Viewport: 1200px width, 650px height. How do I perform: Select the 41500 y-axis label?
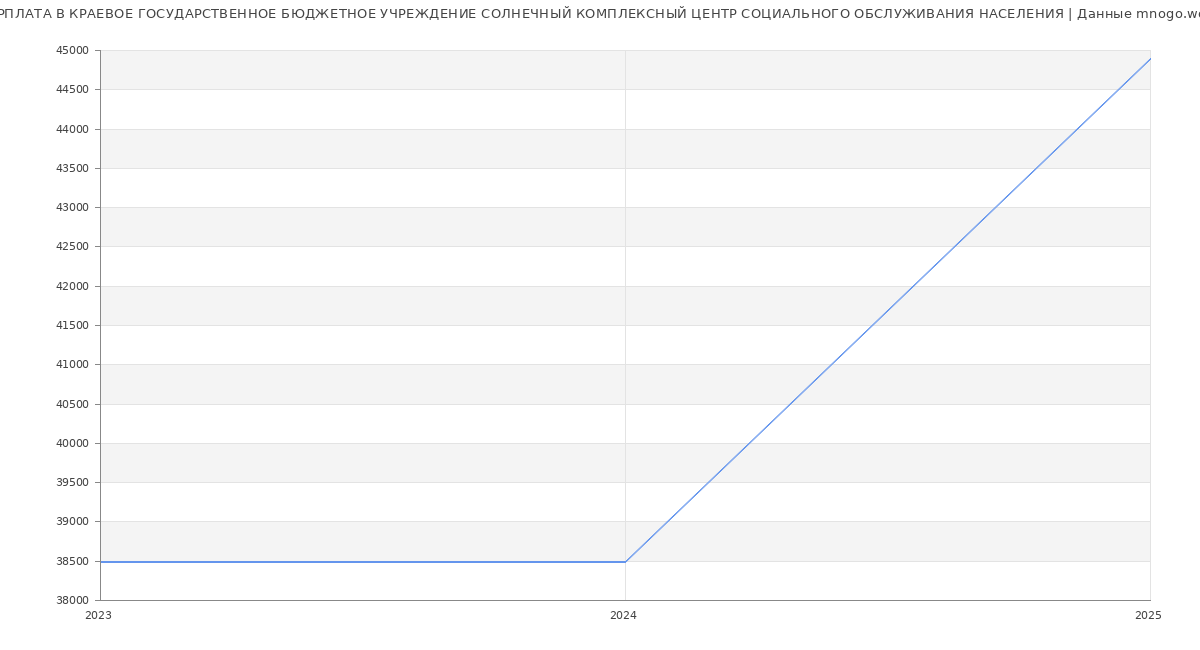(73, 325)
